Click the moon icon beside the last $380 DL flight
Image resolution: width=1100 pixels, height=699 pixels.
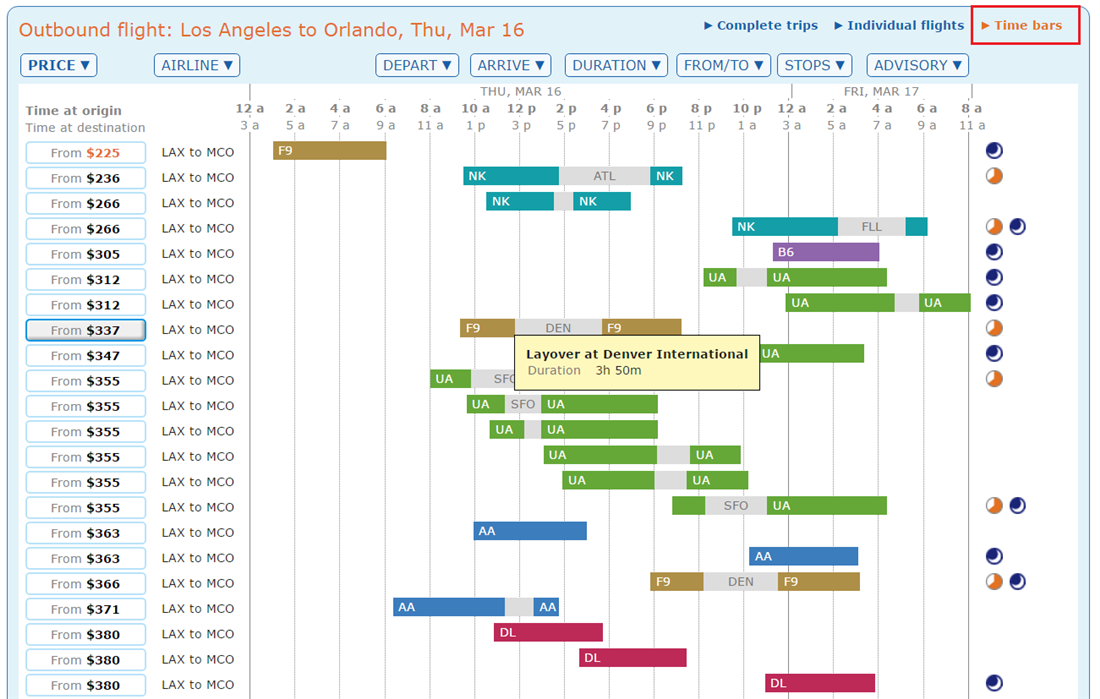tap(995, 683)
